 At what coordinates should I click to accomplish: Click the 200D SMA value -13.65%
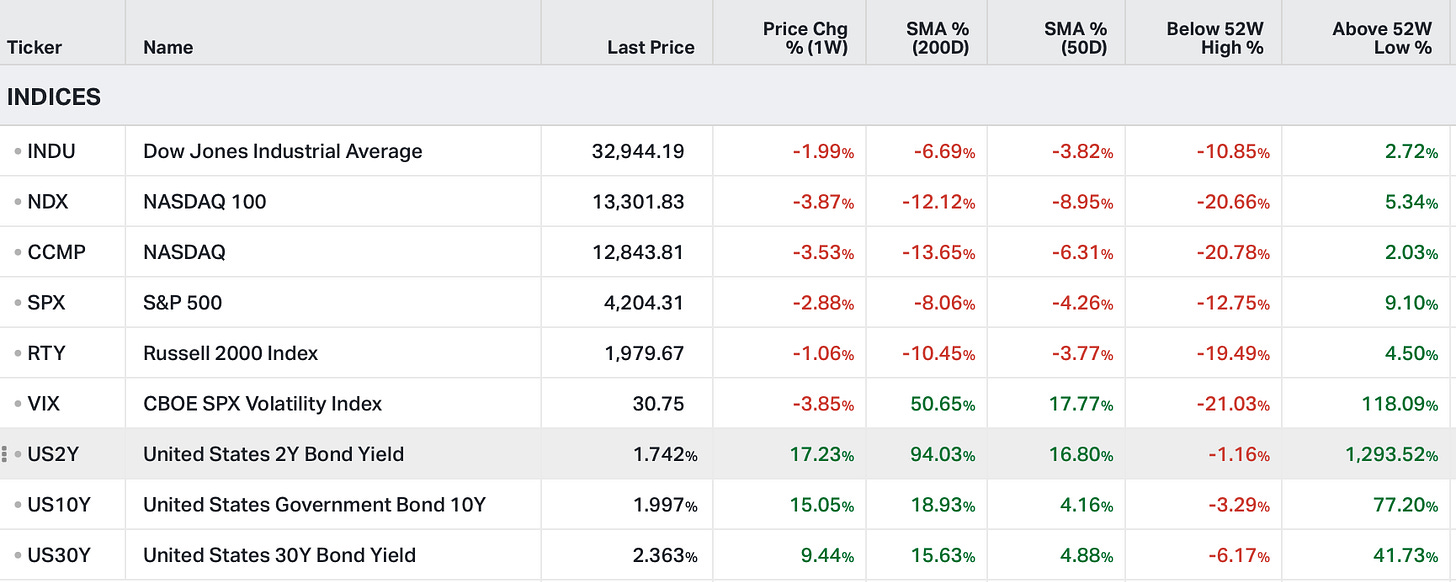(939, 252)
